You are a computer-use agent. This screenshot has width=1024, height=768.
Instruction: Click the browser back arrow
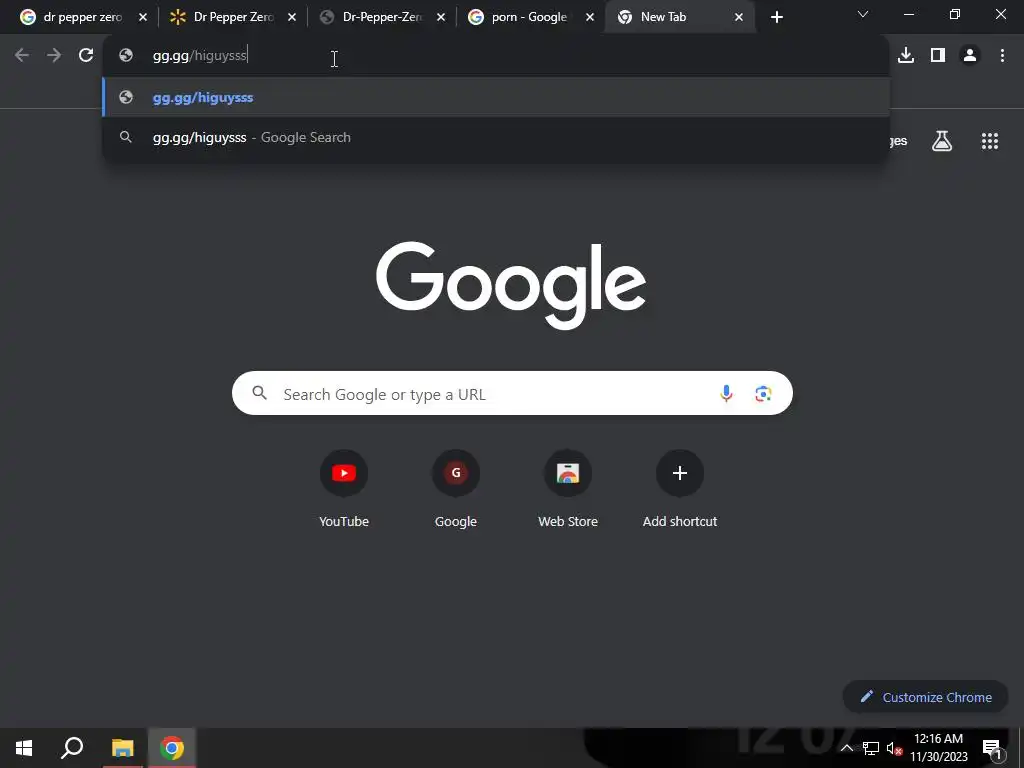22,56
